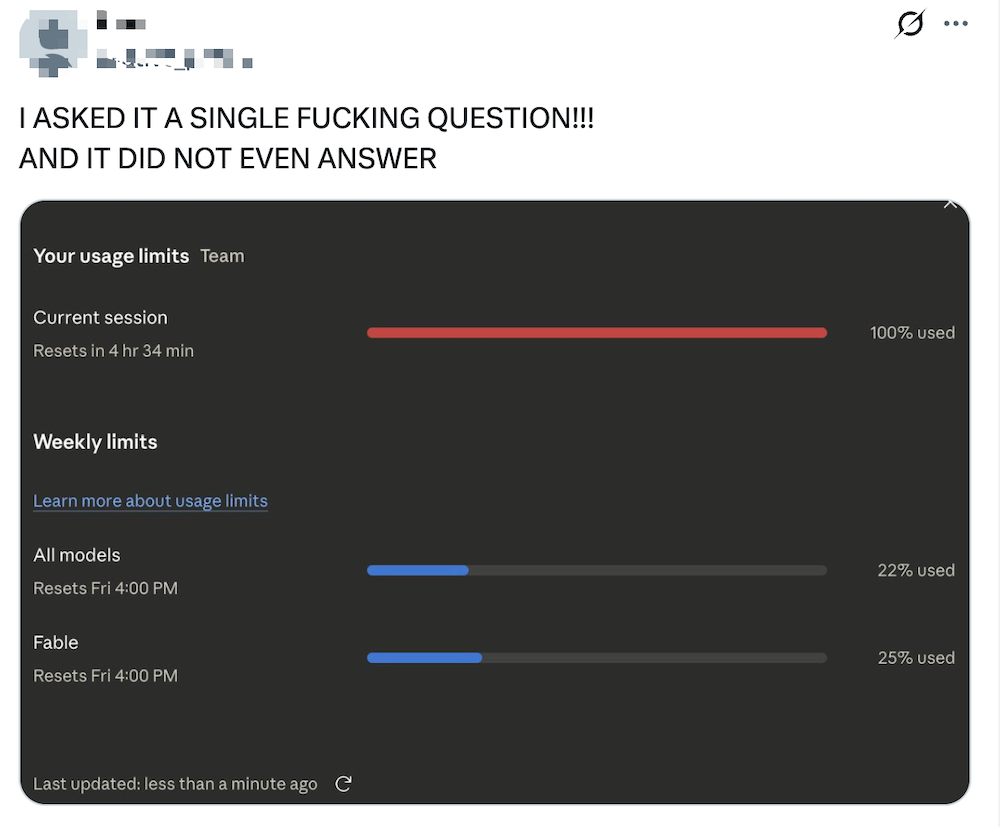
Task: Click the All models weekly usage bar
Action: pos(597,570)
